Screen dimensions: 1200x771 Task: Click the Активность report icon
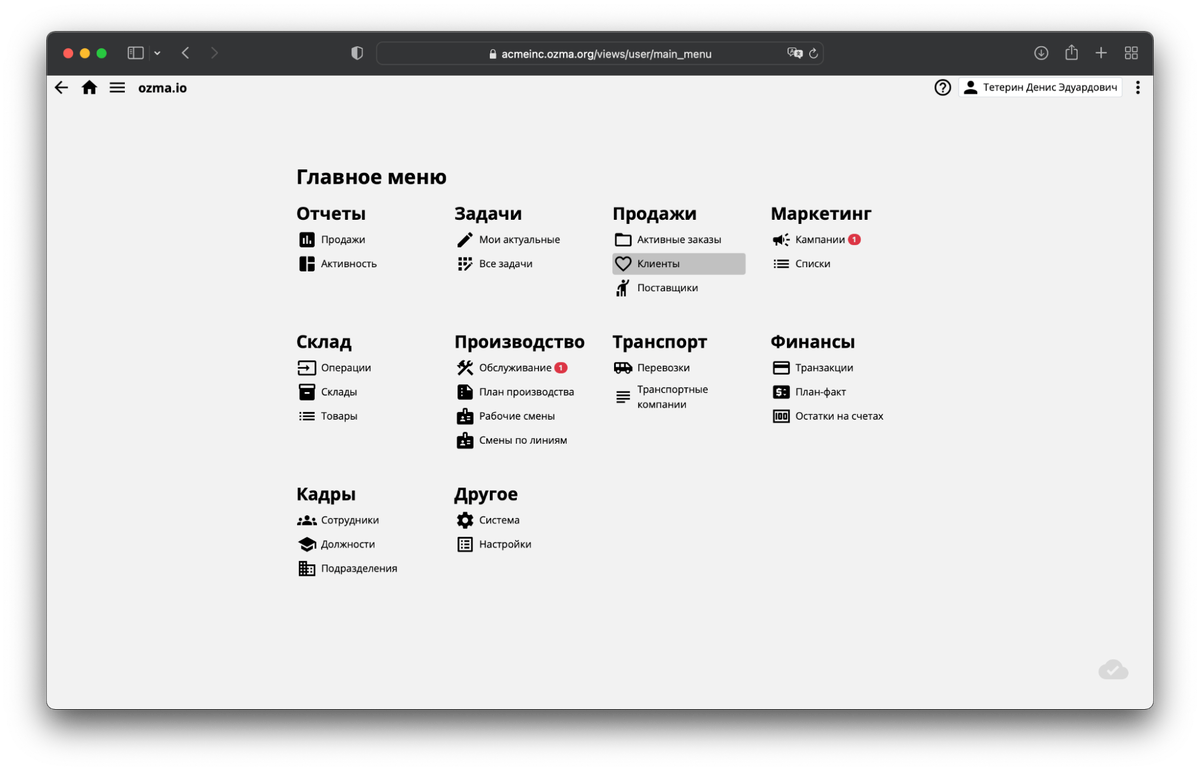coord(306,263)
